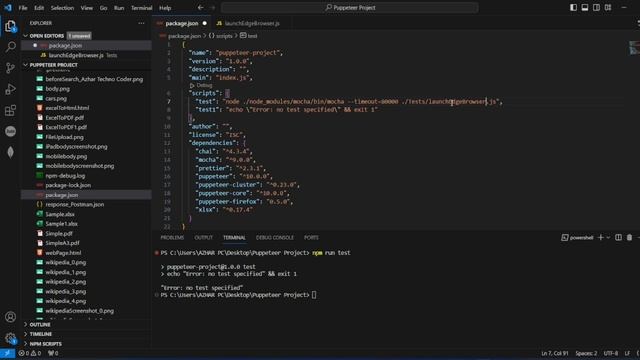Toggle the primary side bar layout icon
The height and width of the screenshot is (360, 640).
click(x=573, y=7)
